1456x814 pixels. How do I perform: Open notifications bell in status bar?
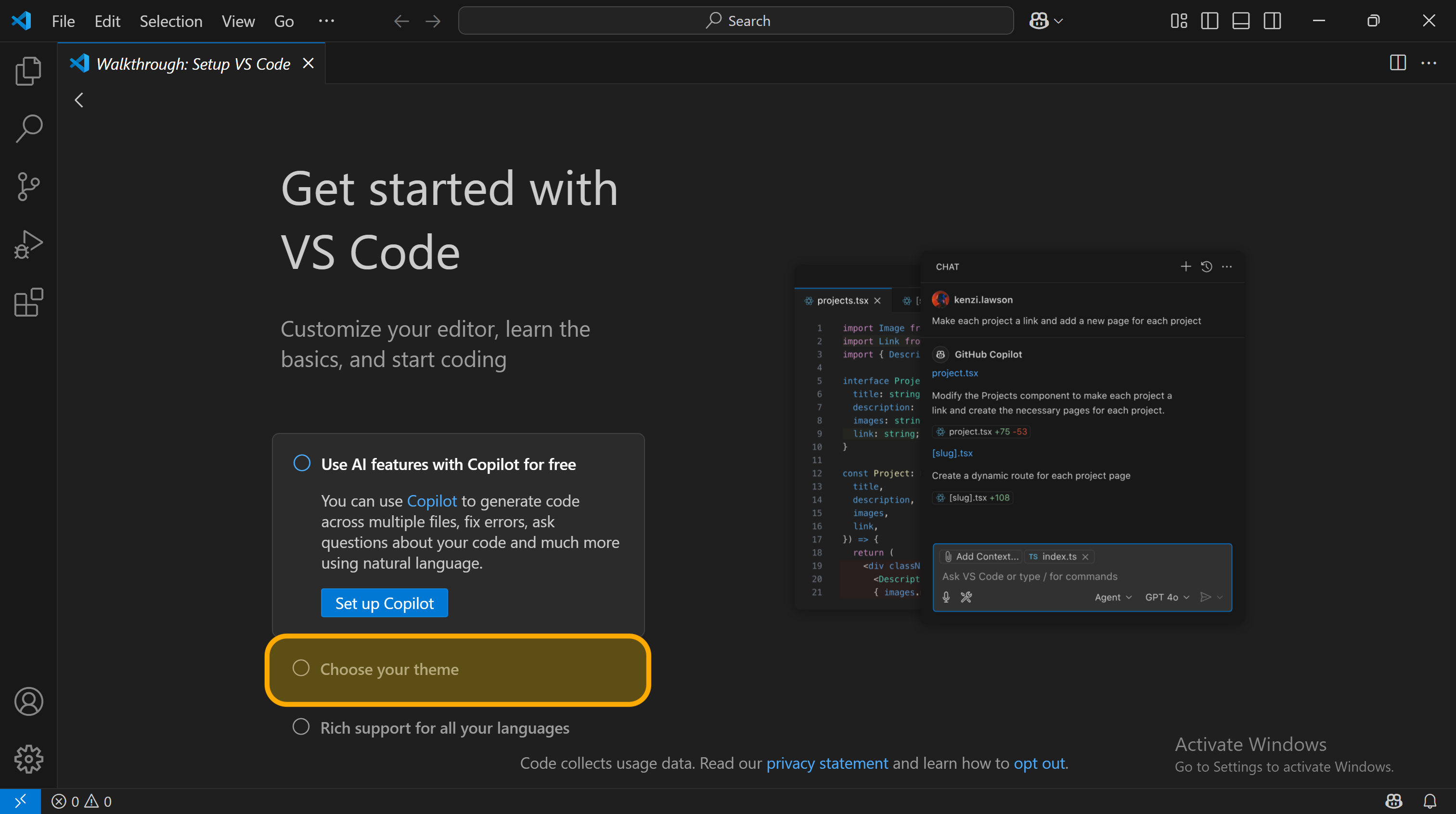[1430, 801]
